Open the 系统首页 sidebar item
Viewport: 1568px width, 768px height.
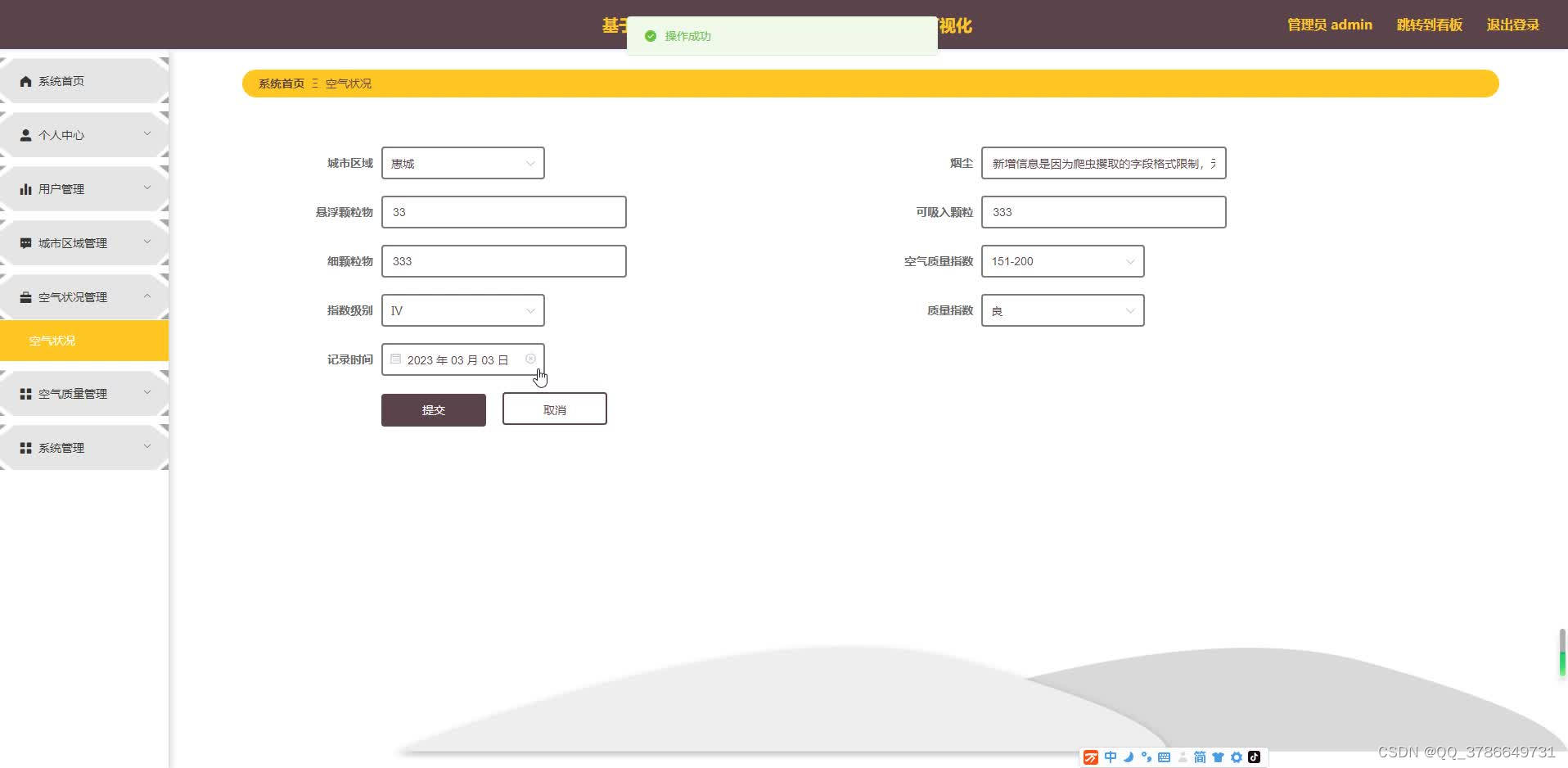point(84,81)
